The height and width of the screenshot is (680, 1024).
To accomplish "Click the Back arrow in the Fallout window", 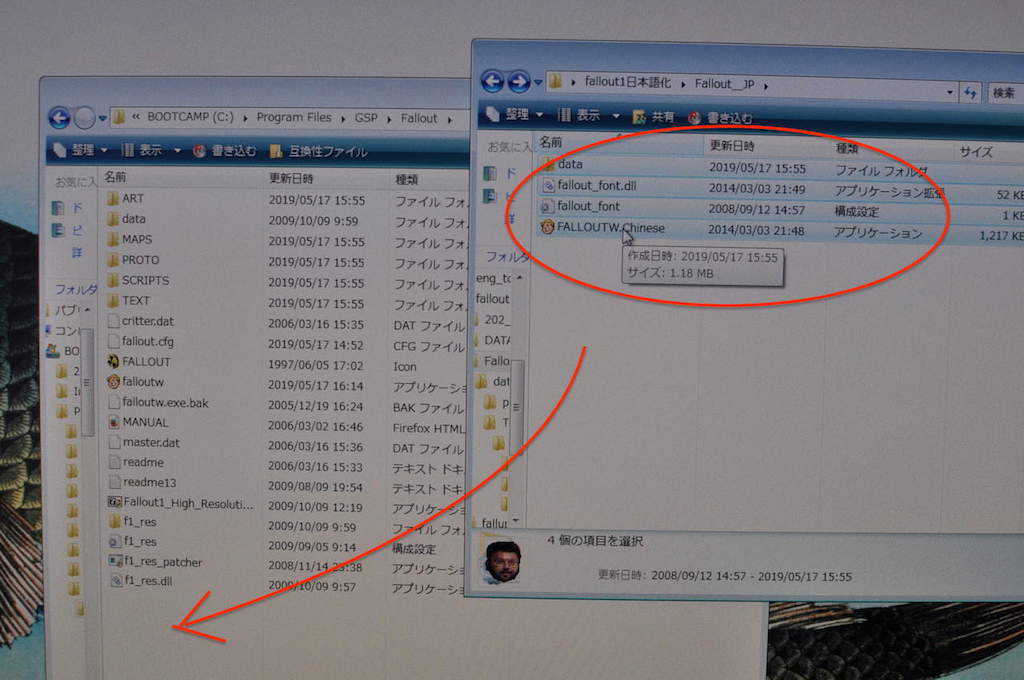I will [x=59, y=118].
